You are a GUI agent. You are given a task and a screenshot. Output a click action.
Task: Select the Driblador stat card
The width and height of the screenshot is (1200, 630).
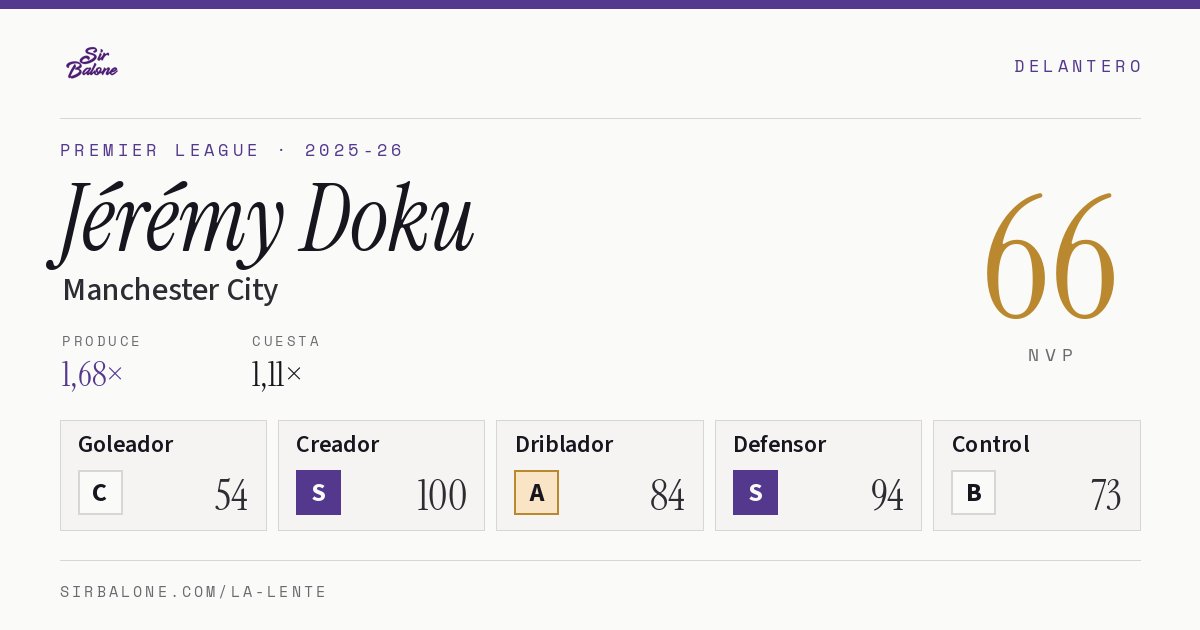(x=600, y=475)
